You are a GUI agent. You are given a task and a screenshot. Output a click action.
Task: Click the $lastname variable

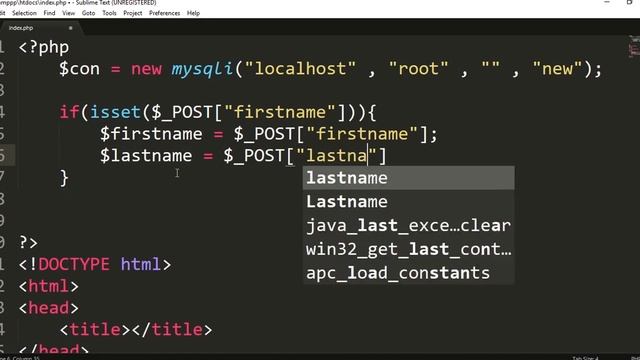pos(146,156)
